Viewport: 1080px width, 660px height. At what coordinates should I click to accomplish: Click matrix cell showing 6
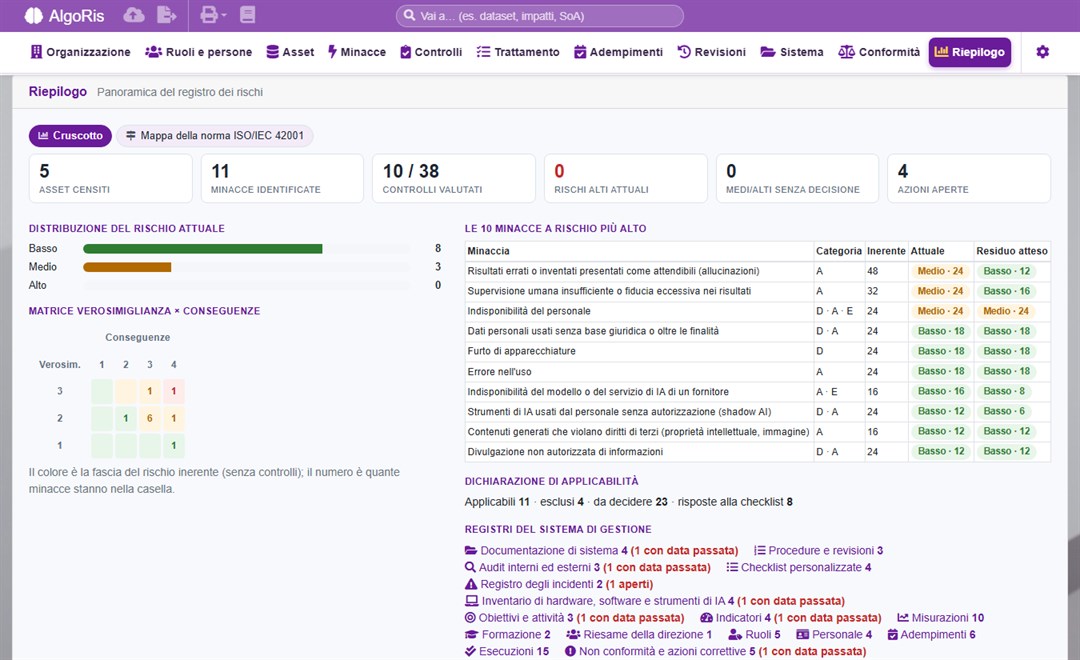[x=149, y=418]
